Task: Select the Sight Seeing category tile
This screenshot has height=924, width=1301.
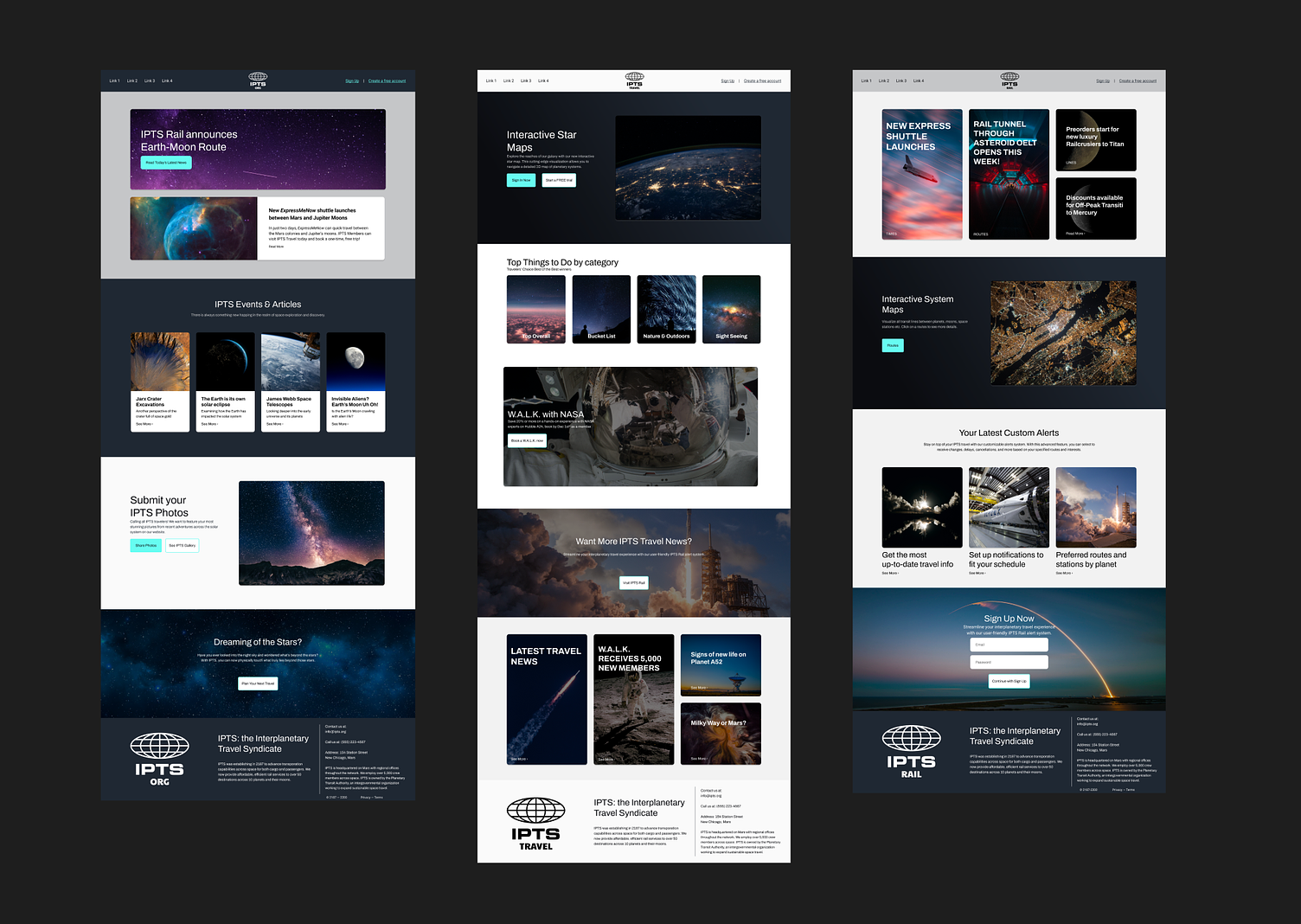Action: tap(732, 309)
